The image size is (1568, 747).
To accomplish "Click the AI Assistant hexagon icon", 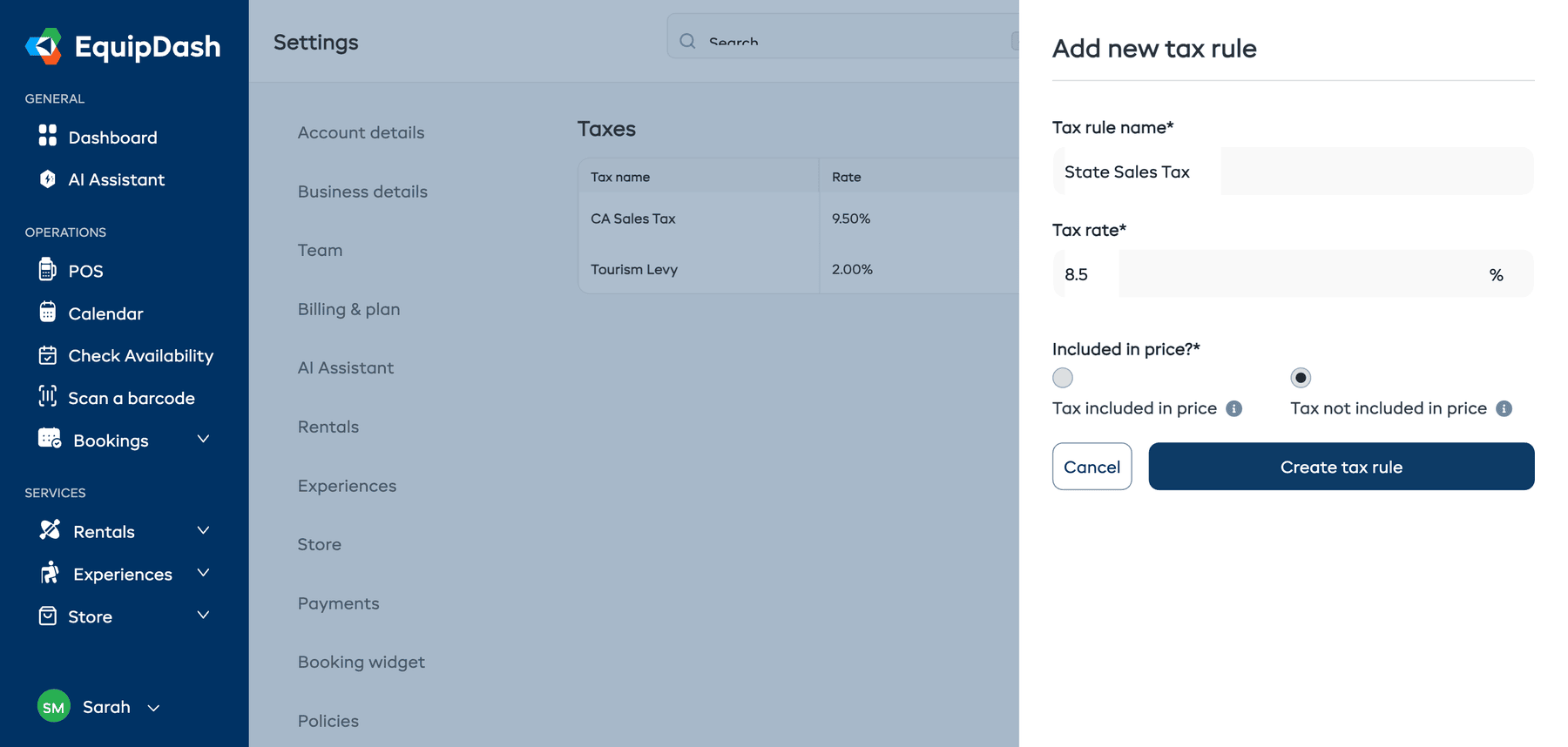I will pos(48,178).
